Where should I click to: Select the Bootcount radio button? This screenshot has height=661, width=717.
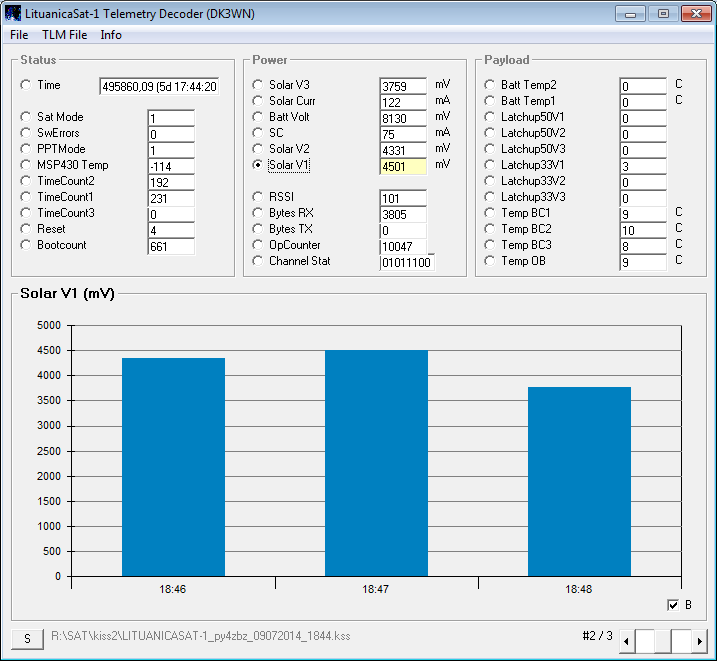[26, 245]
